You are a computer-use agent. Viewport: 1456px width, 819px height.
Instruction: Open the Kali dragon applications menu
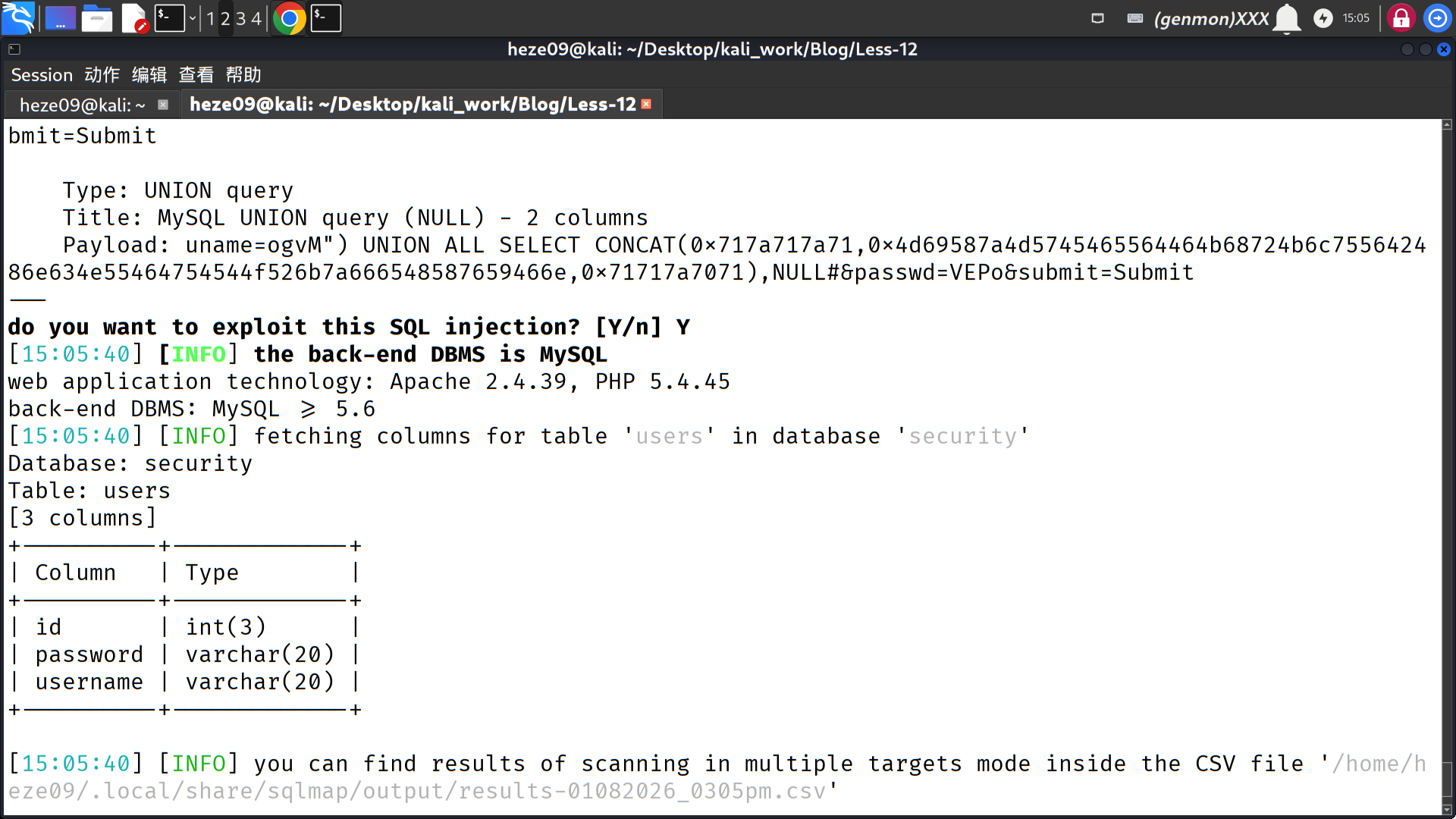click(18, 18)
